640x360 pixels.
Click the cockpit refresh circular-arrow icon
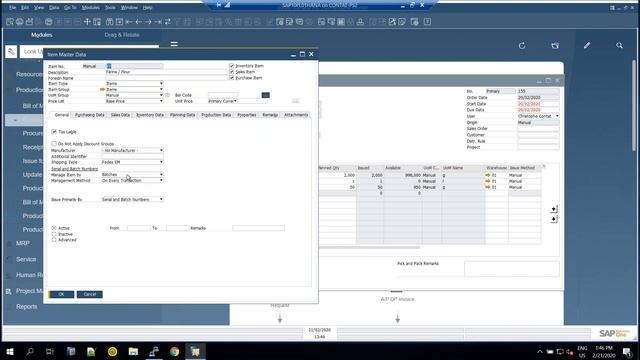click(522, 46)
